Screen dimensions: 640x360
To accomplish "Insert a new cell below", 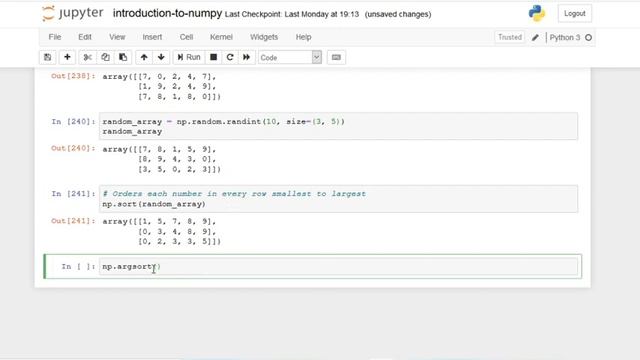I will click(x=67, y=57).
